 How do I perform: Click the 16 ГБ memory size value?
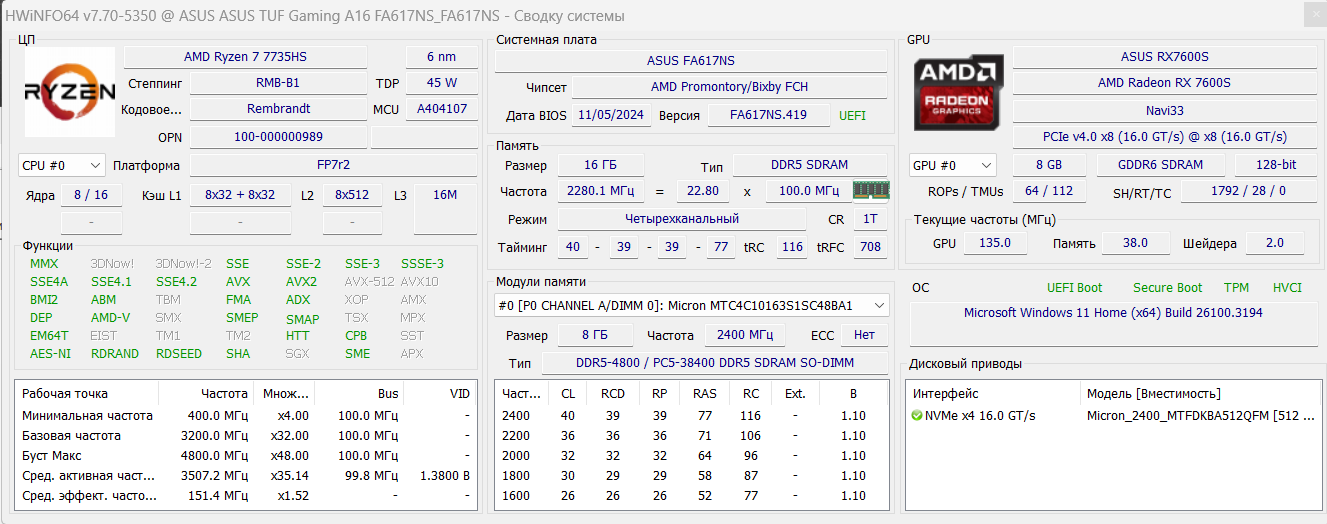pos(600,165)
